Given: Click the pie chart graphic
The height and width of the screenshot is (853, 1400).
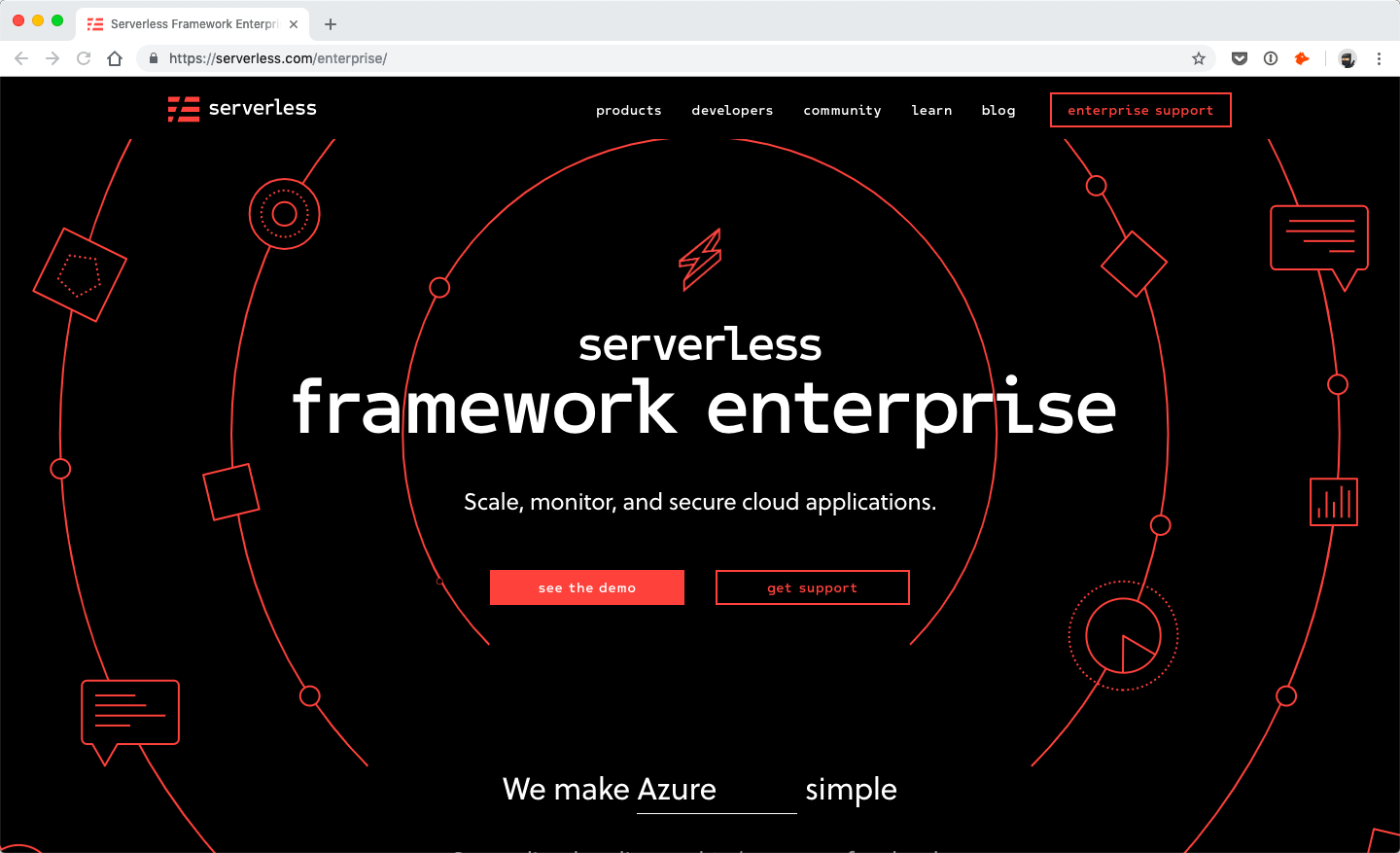Looking at the screenshot, I should (x=1123, y=636).
